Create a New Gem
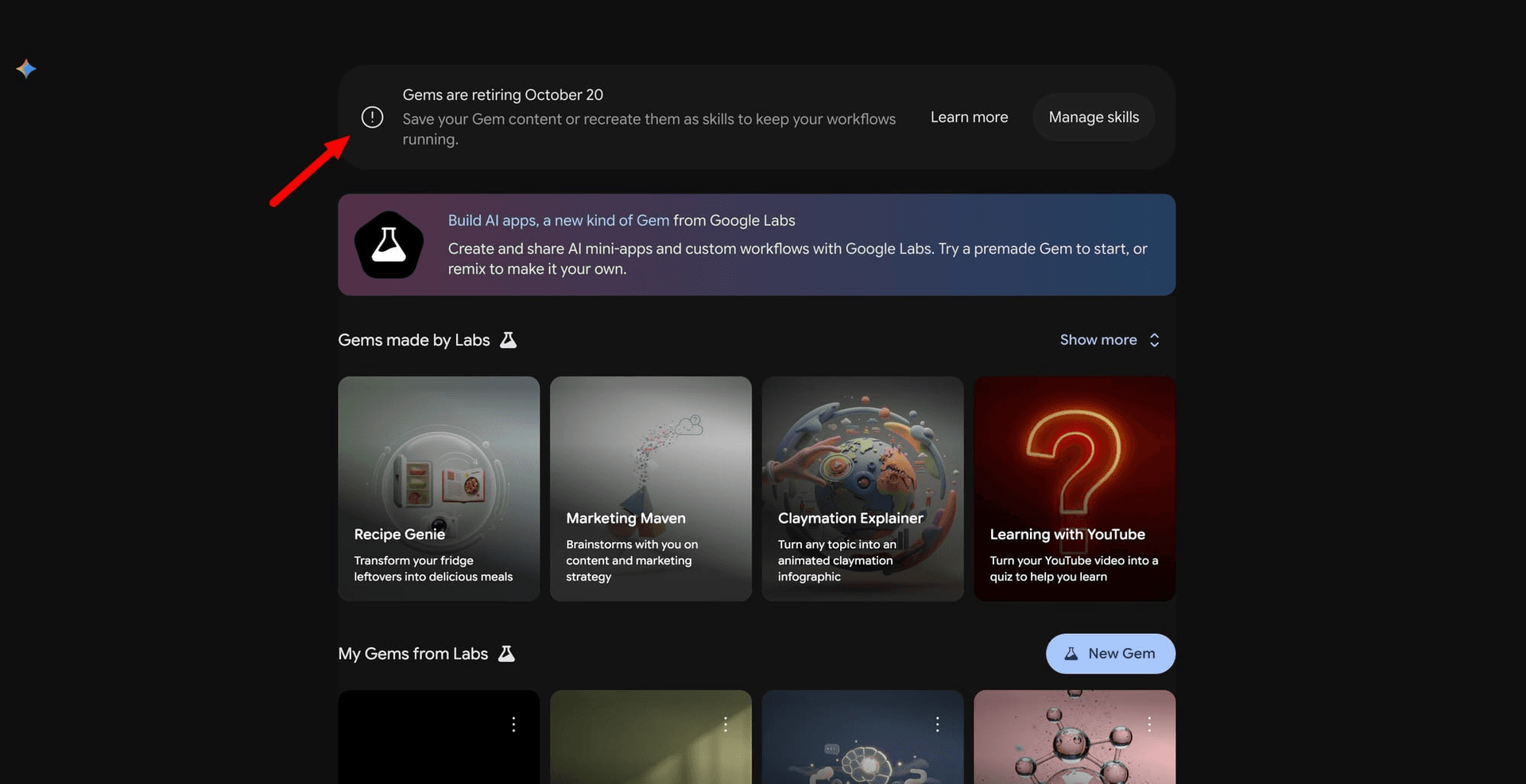The image size is (1526, 784). (1110, 654)
